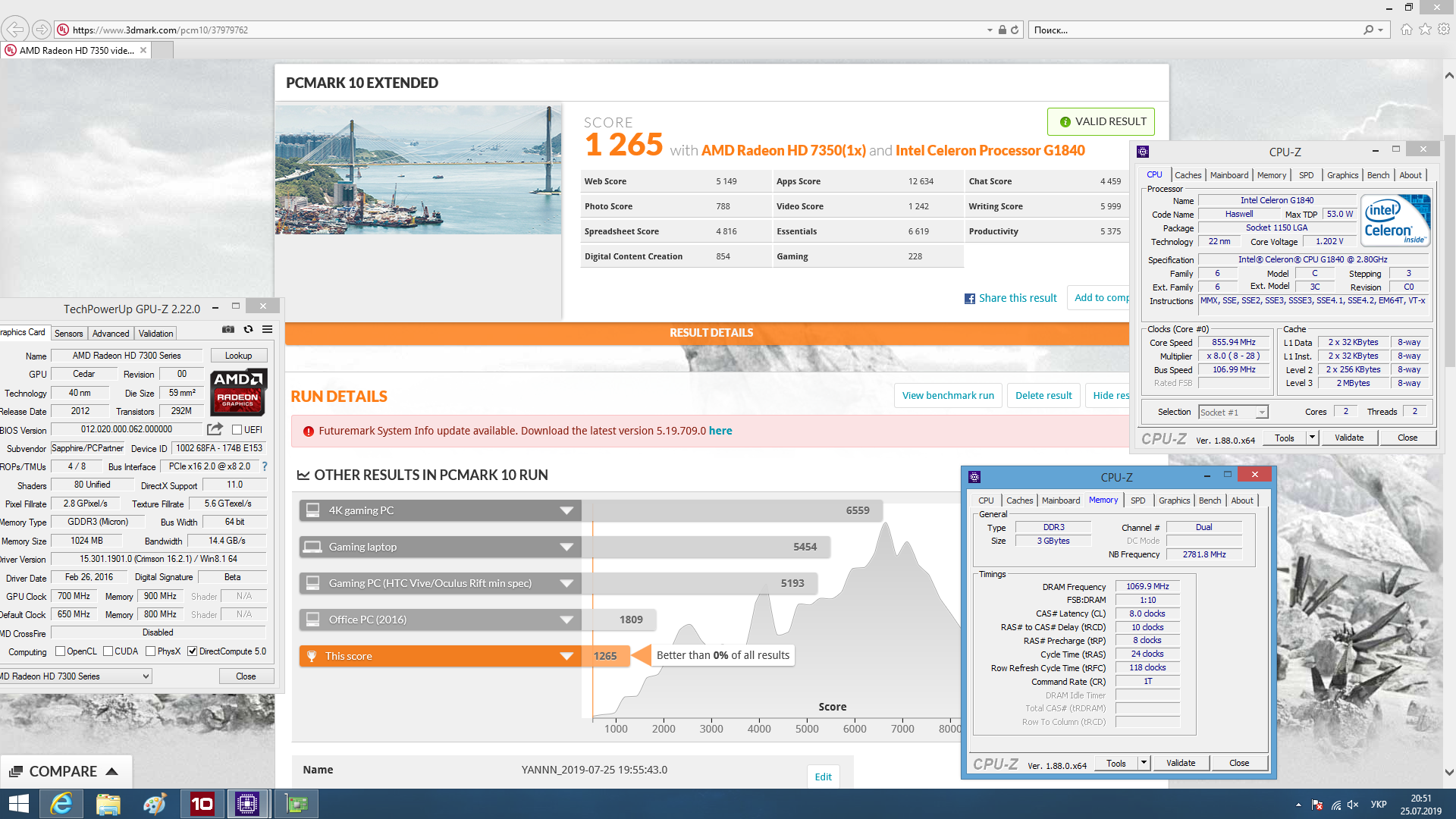Open the GPU selection dropdown in GPU-Z
This screenshot has height=819, width=1456.
[75, 676]
